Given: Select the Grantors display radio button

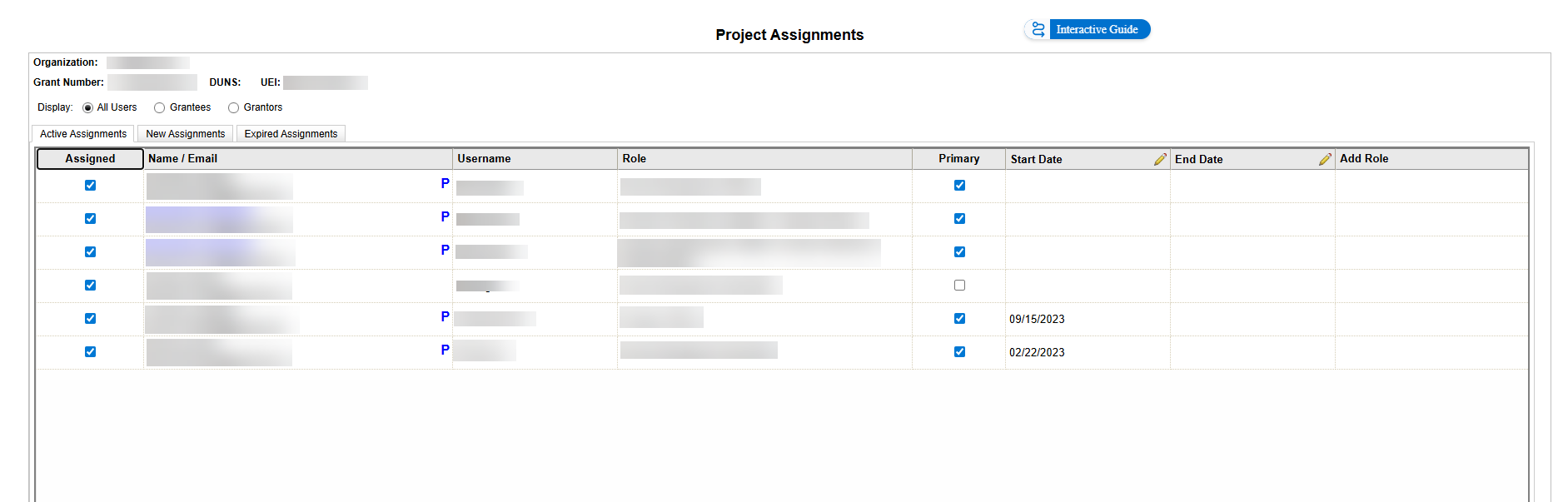Looking at the screenshot, I should click(x=234, y=108).
